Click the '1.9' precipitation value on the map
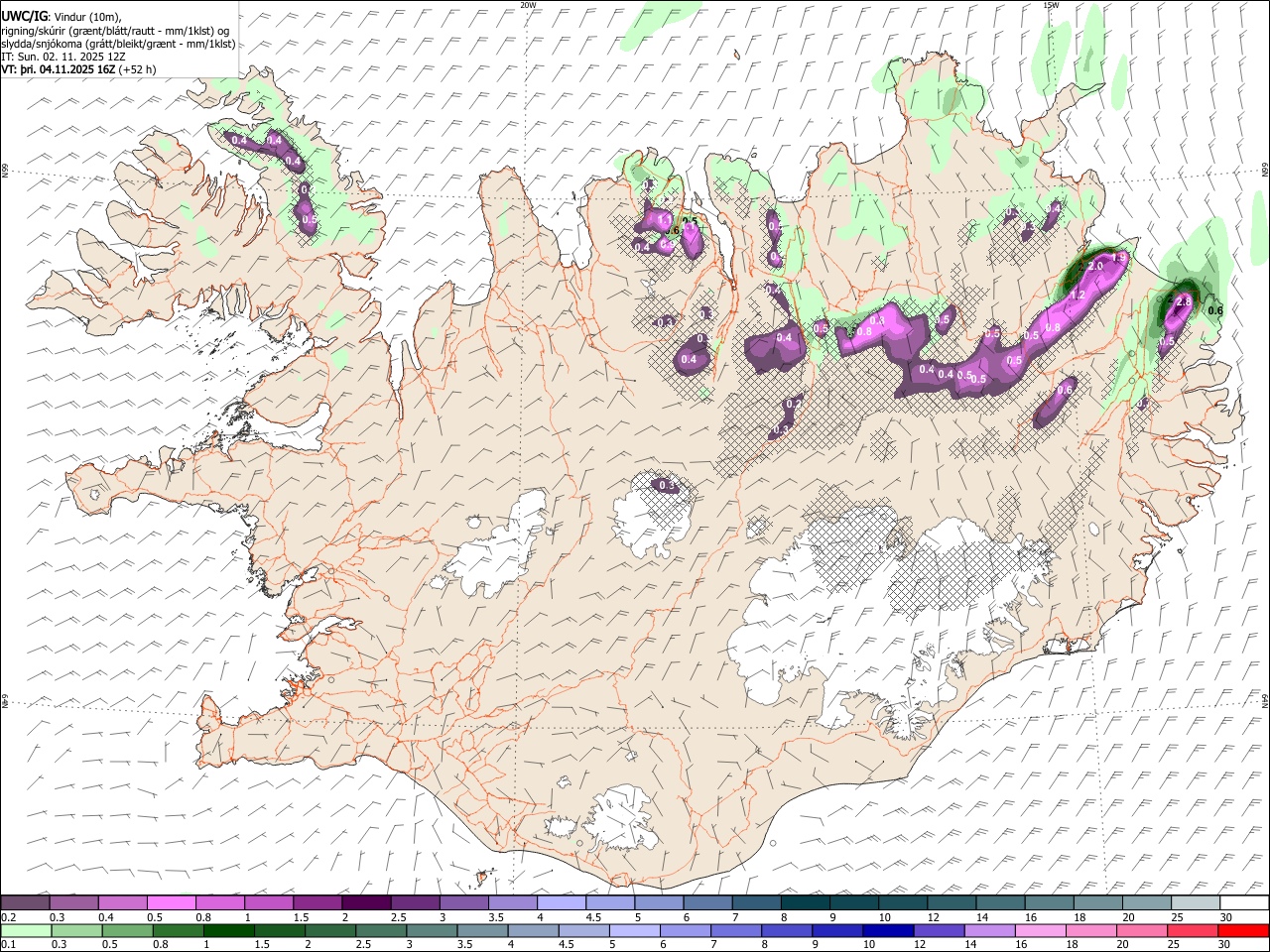 (x=1118, y=257)
